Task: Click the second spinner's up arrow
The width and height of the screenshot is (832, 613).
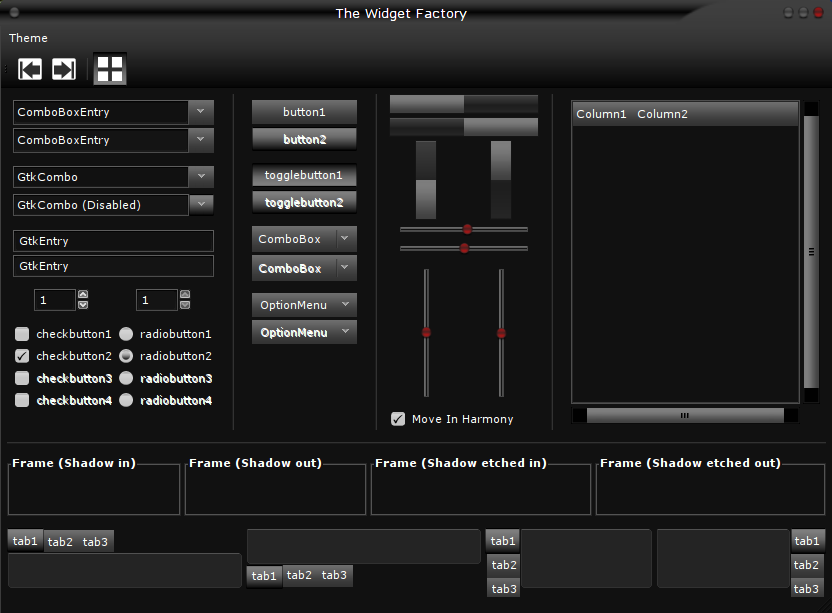Action: pyautogui.click(x=185, y=294)
